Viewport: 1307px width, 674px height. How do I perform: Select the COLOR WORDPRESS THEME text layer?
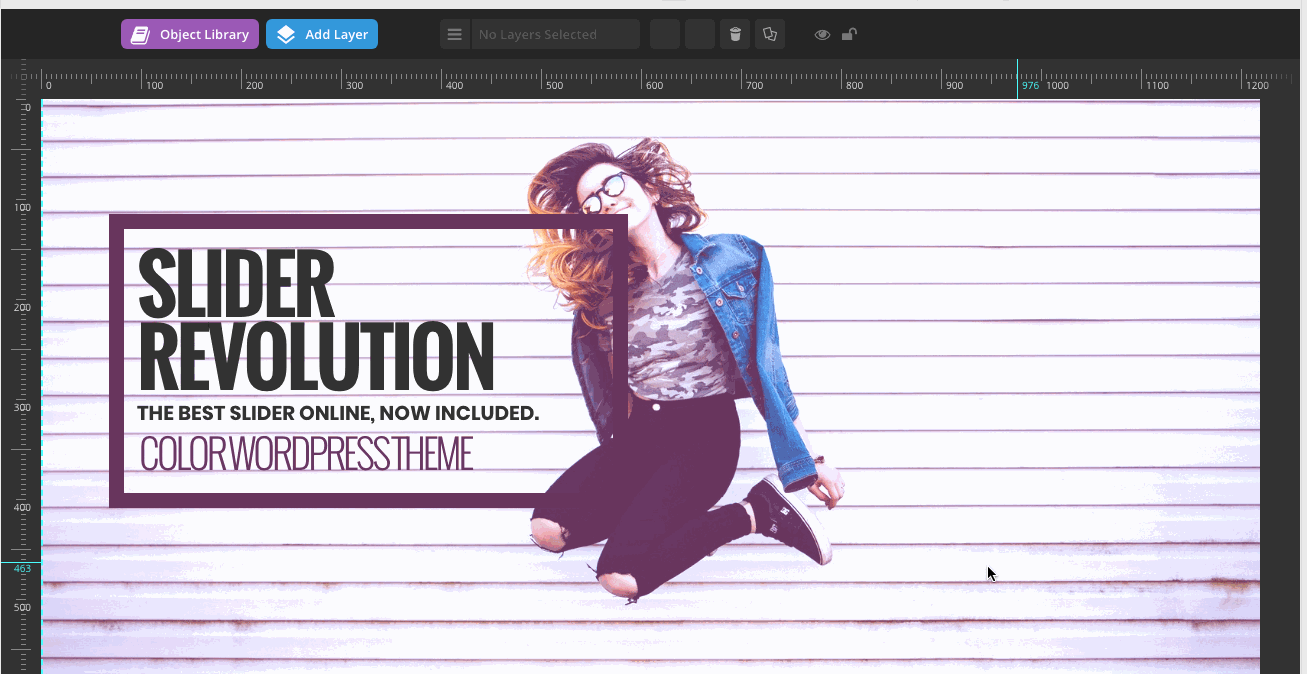click(305, 454)
